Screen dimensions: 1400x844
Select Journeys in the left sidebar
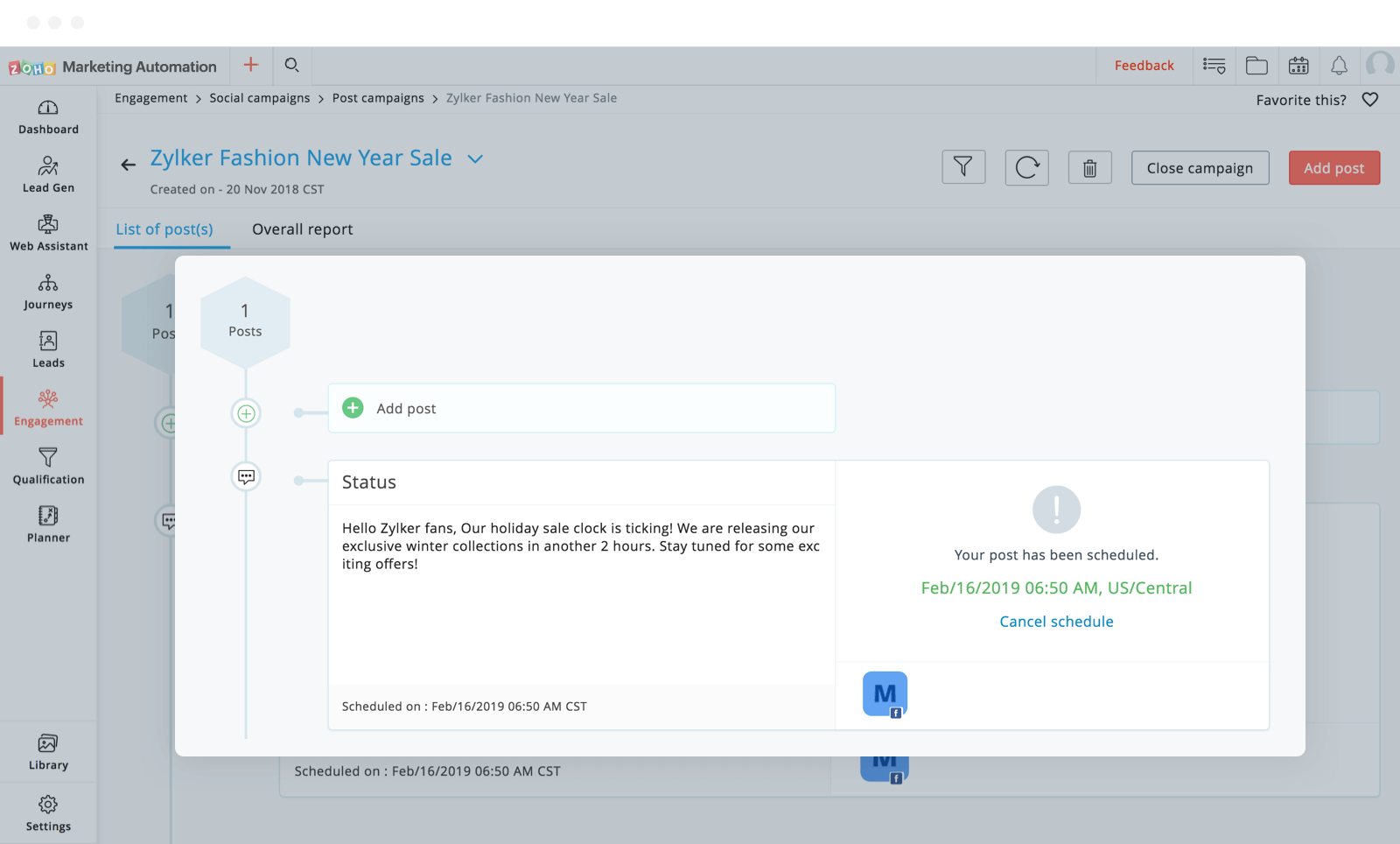tap(47, 292)
